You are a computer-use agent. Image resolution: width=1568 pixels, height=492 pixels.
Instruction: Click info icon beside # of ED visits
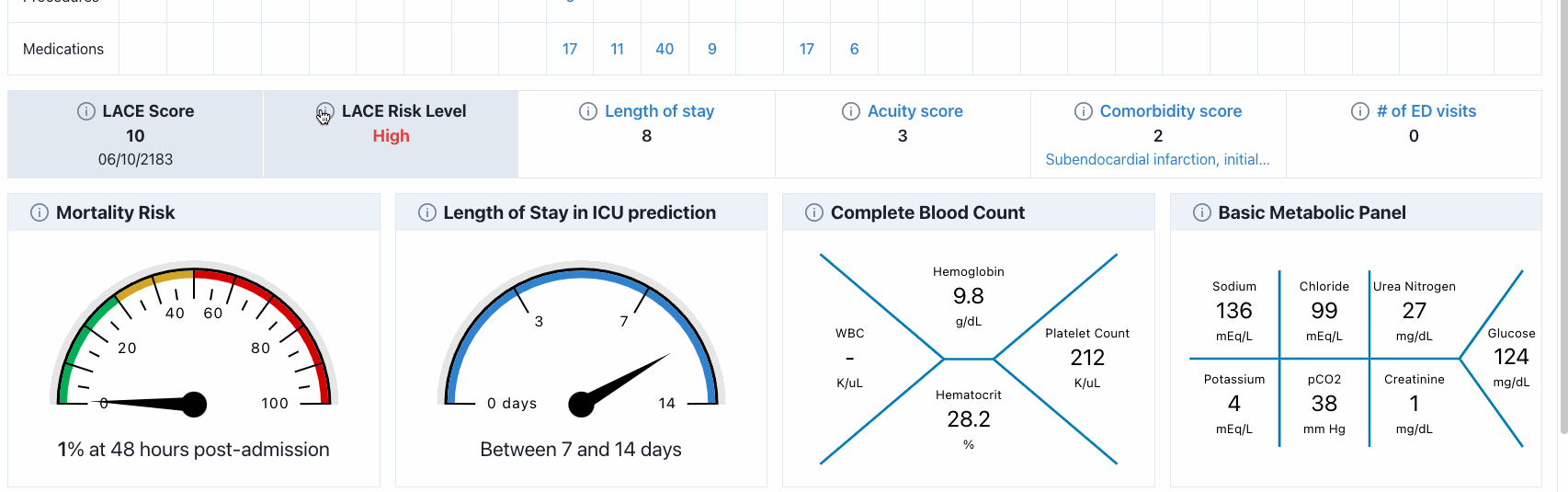coord(1360,111)
